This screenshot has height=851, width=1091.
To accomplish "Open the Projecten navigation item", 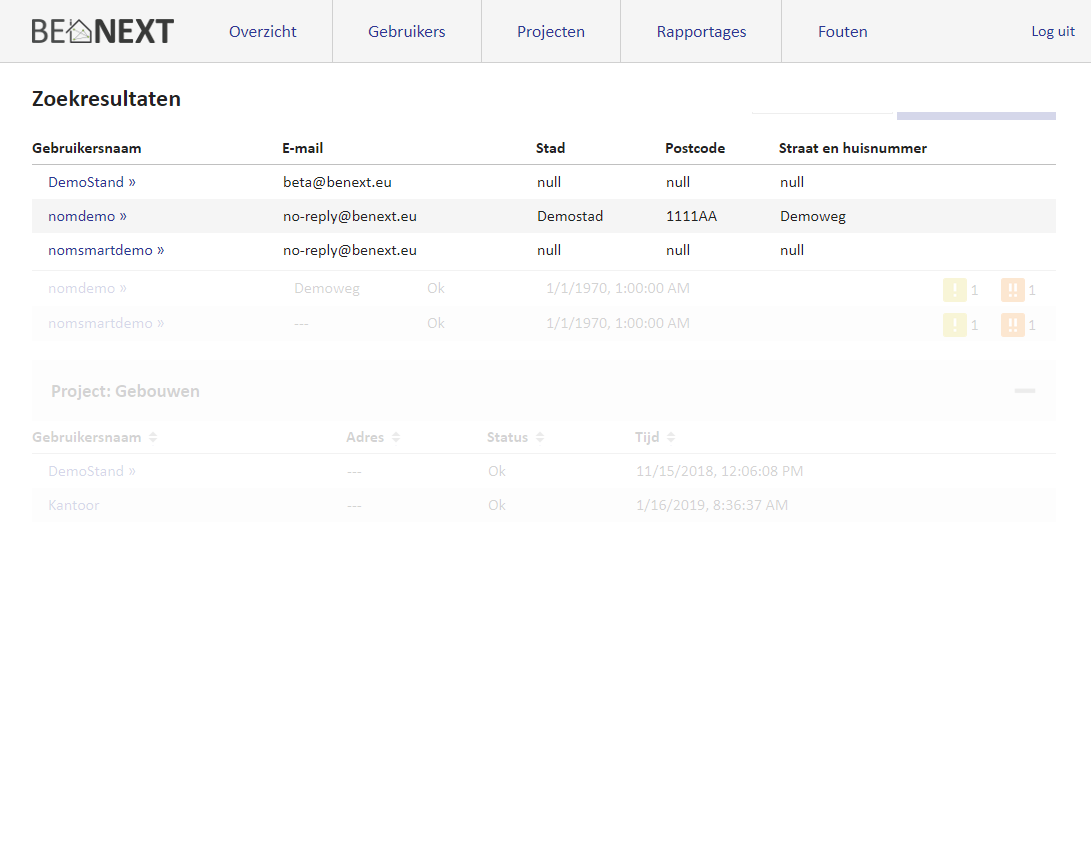I will pyautogui.click(x=551, y=31).
